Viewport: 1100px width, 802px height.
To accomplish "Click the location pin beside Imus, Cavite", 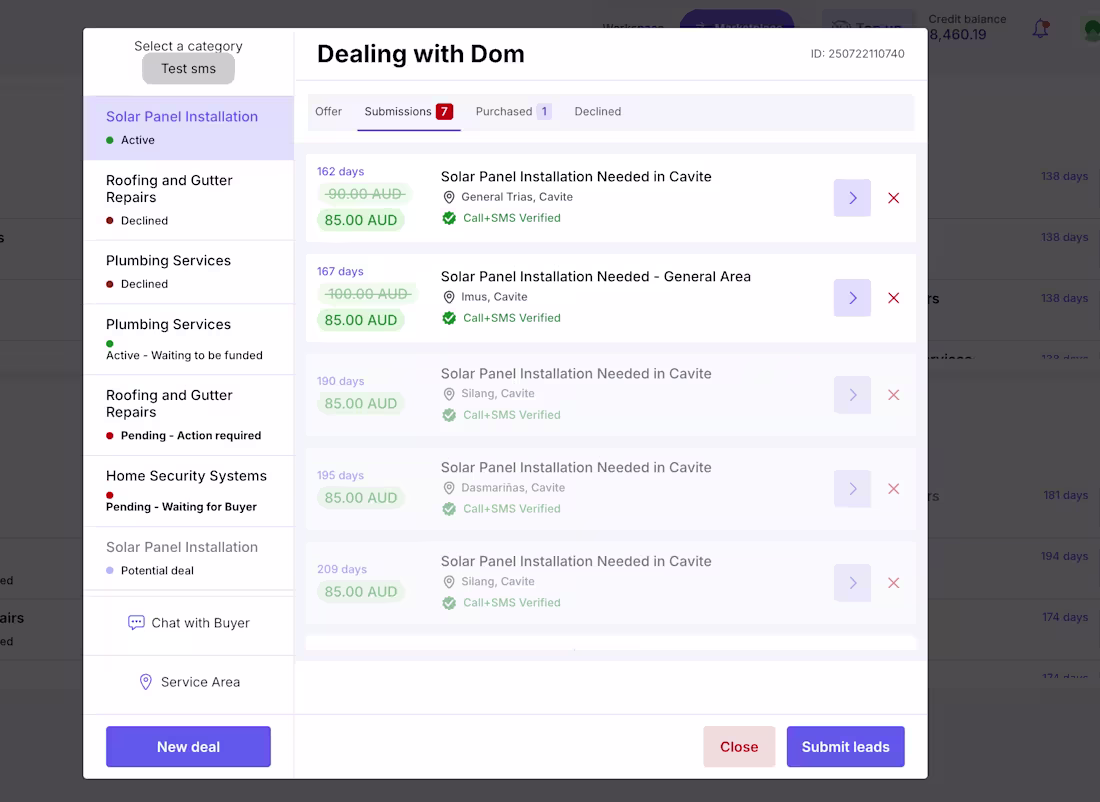I will (x=449, y=297).
